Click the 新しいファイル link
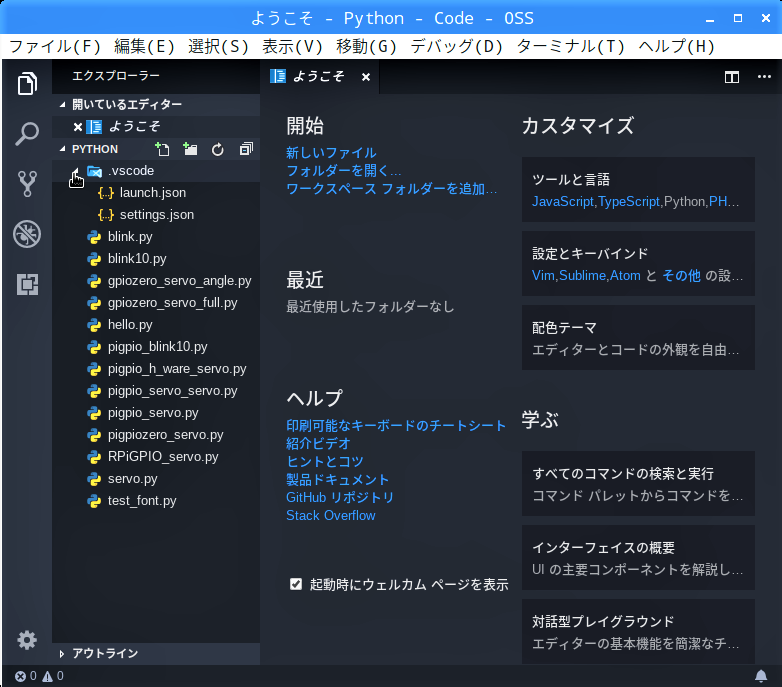This screenshot has width=782, height=687. [x=331, y=153]
